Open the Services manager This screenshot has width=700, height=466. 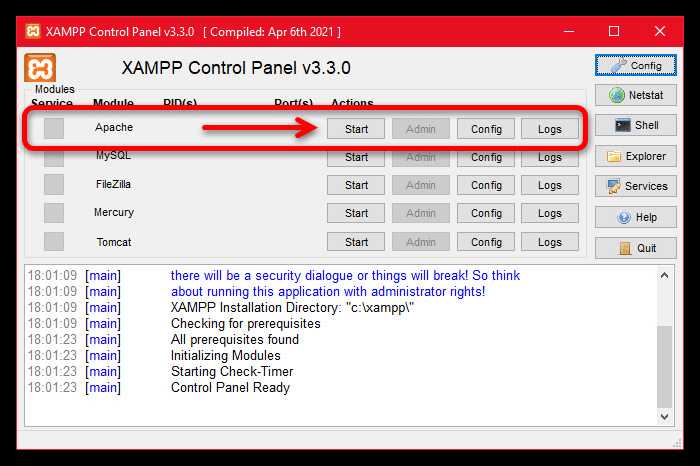[x=636, y=186]
